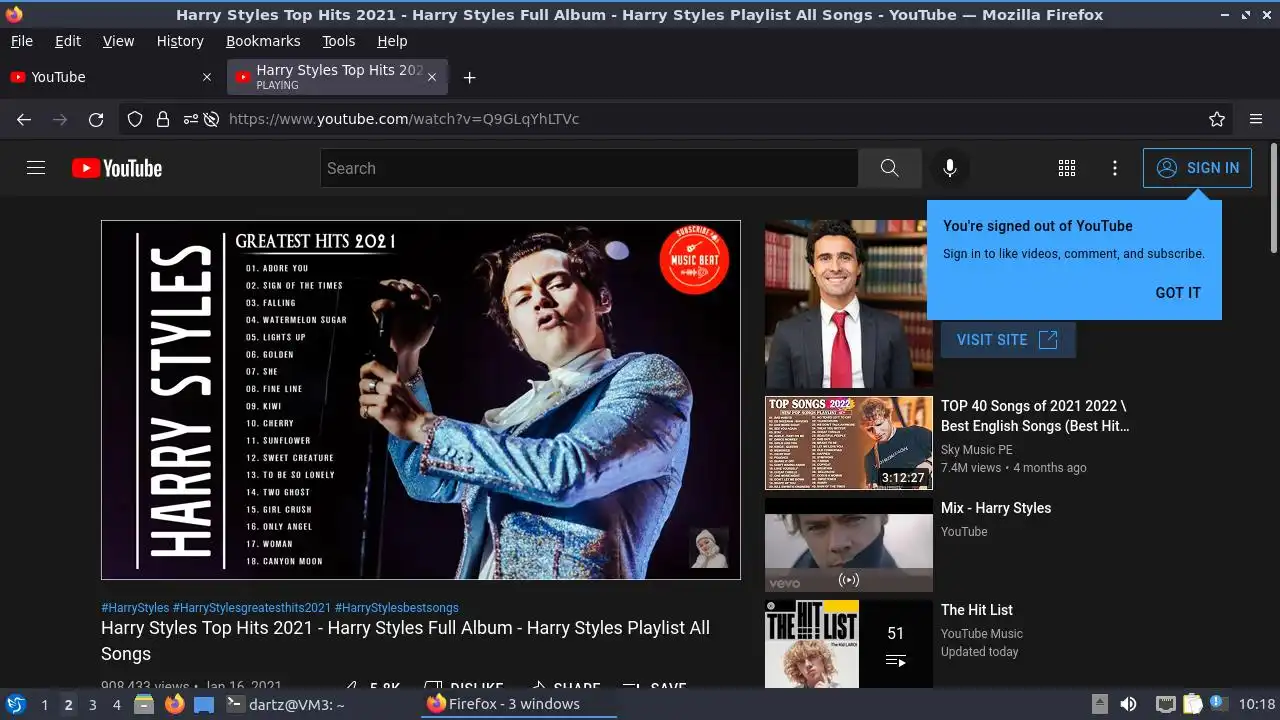Open the Firefox application hamburger menu
1280x720 pixels.
(1256, 119)
